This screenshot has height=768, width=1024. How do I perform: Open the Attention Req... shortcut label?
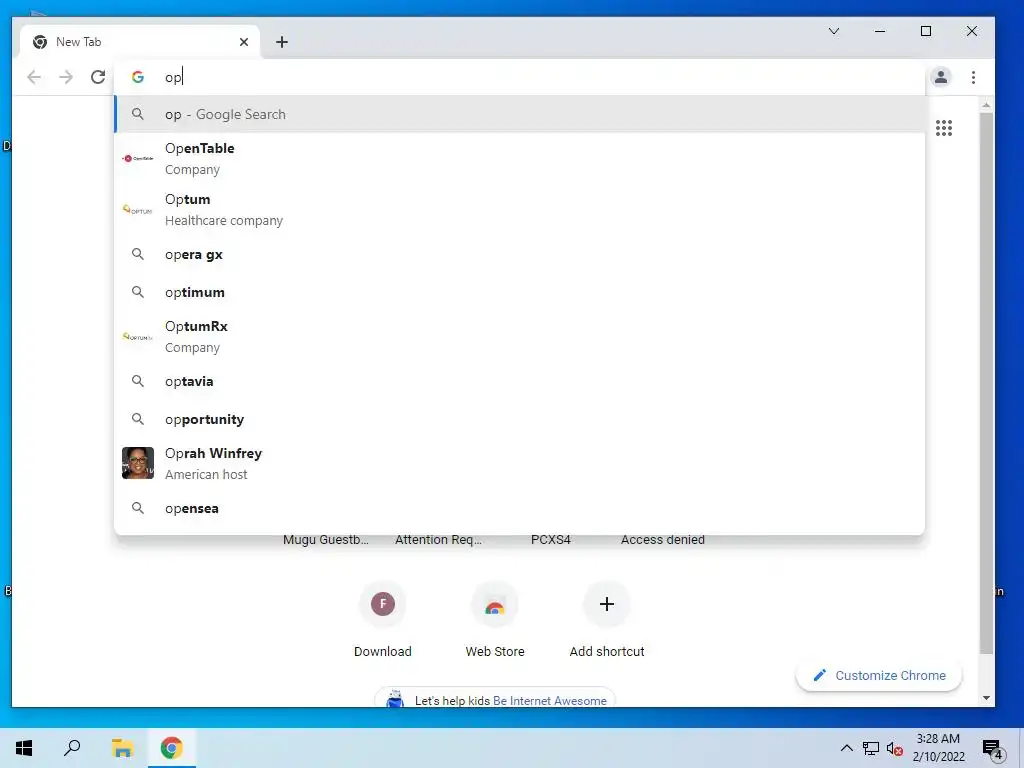tap(438, 540)
